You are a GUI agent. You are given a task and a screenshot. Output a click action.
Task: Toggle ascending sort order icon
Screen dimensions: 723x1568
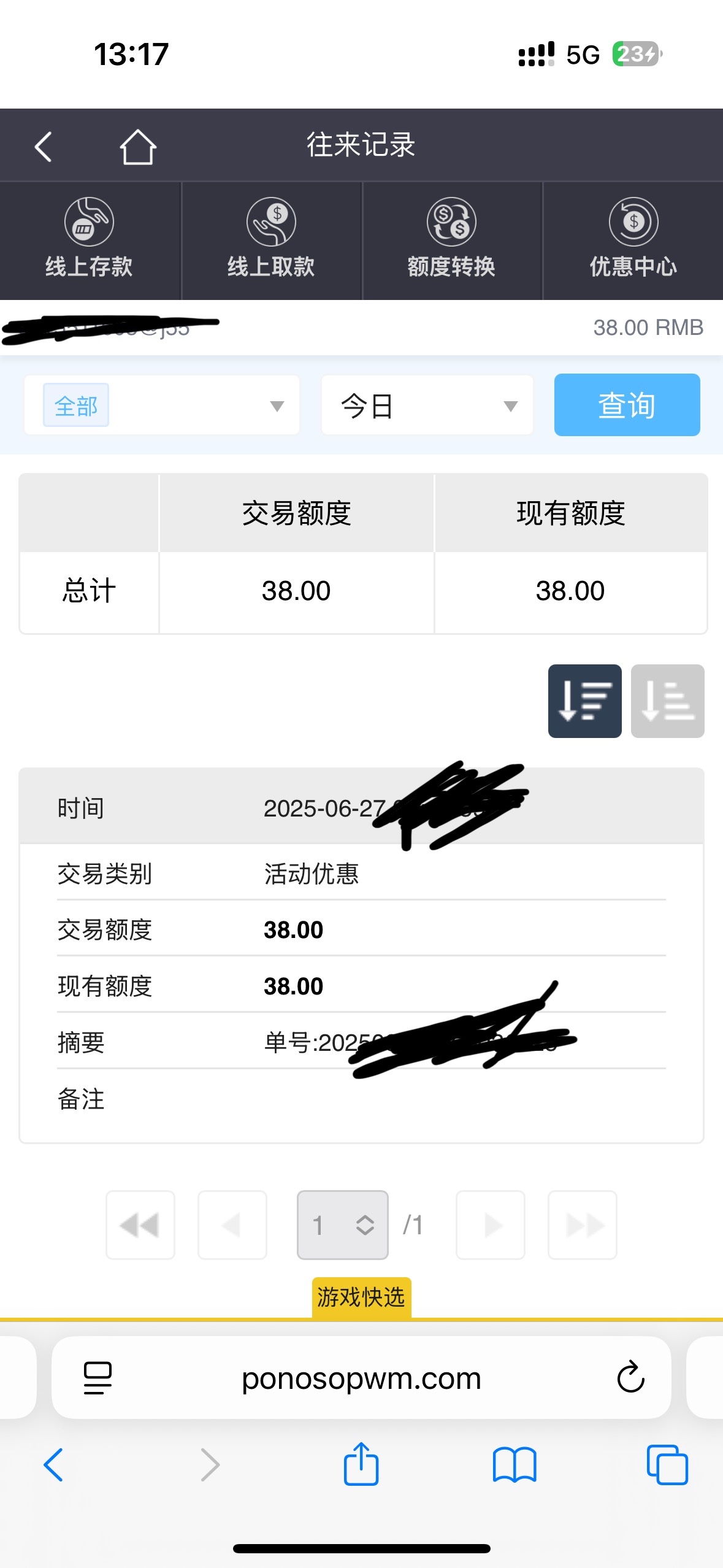(x=667, y=701)
